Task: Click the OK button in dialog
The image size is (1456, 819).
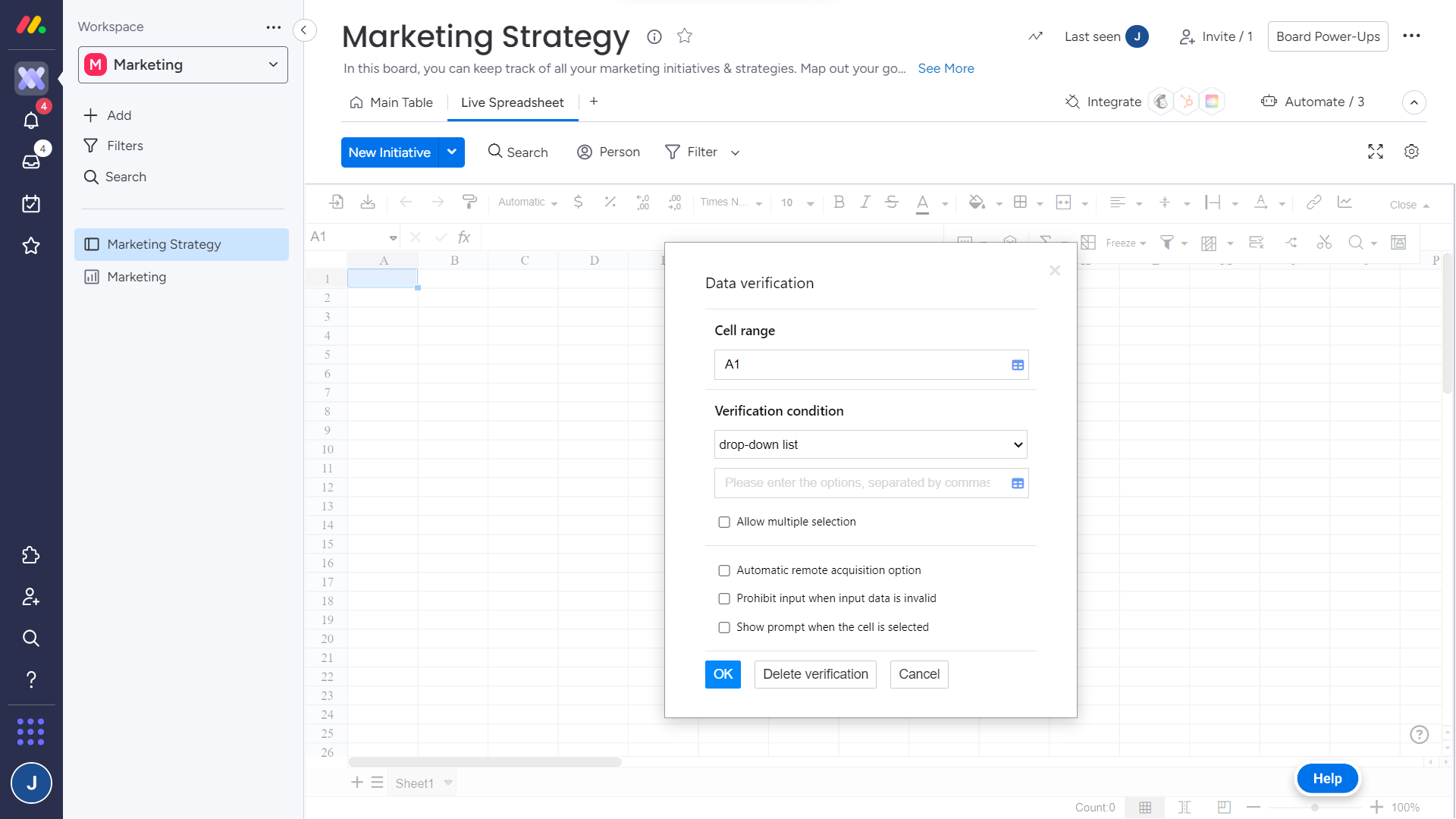Action: (x=723, y=674)
